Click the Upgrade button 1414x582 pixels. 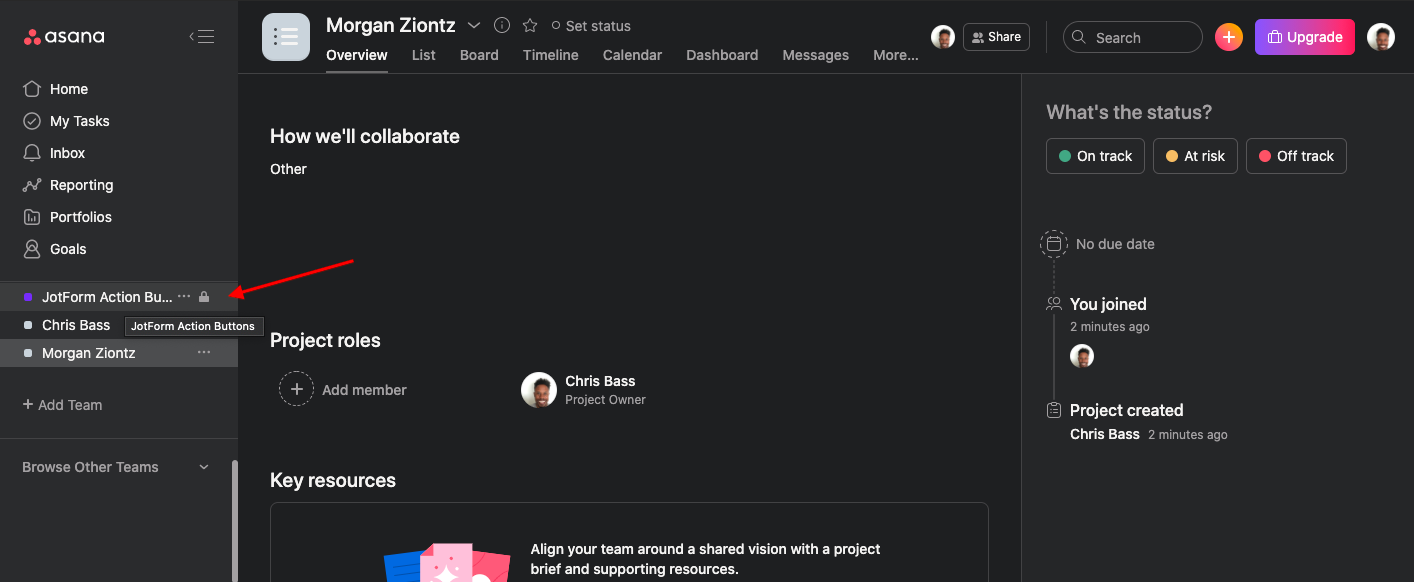pos(1304,37)
